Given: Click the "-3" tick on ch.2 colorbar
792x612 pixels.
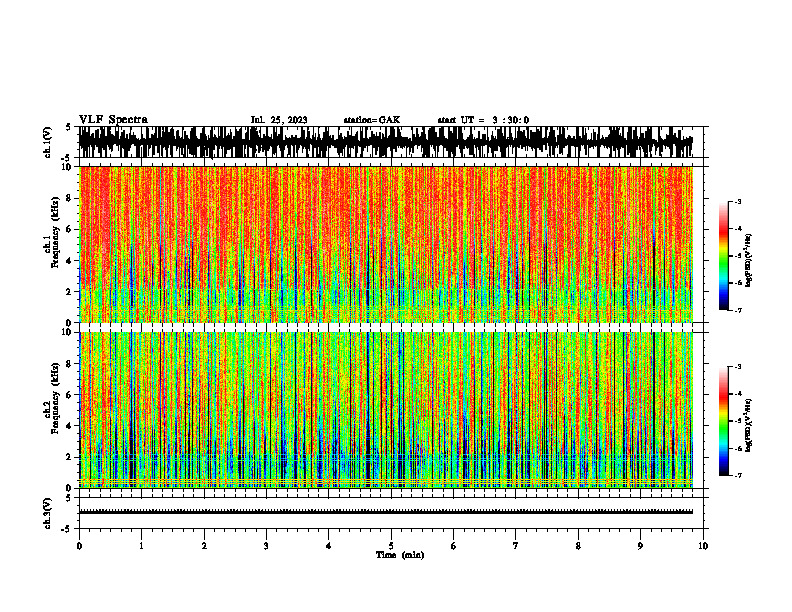Looking at the screenshot, I should coord(738,367).
